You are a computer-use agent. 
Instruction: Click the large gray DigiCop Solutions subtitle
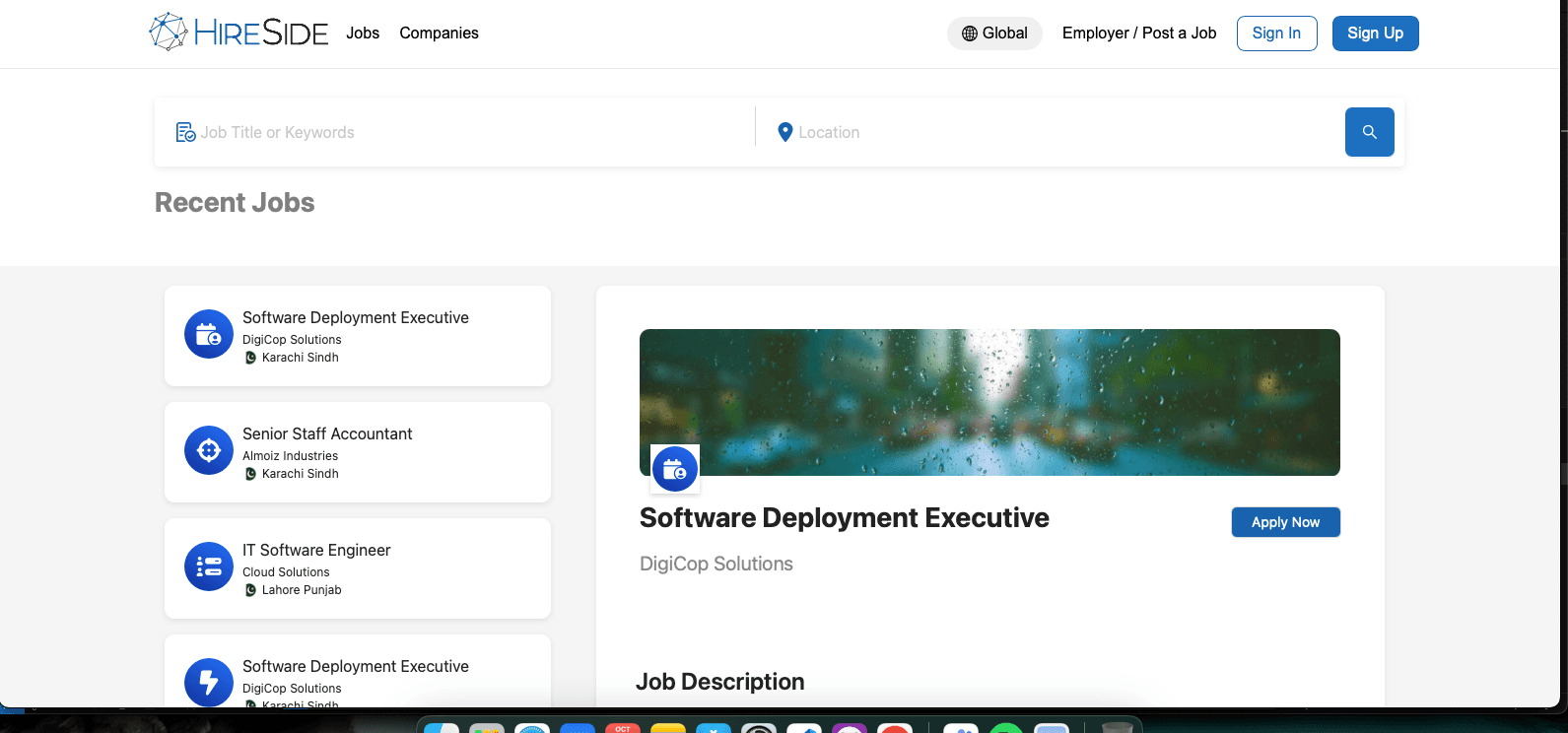coord(716,564)
